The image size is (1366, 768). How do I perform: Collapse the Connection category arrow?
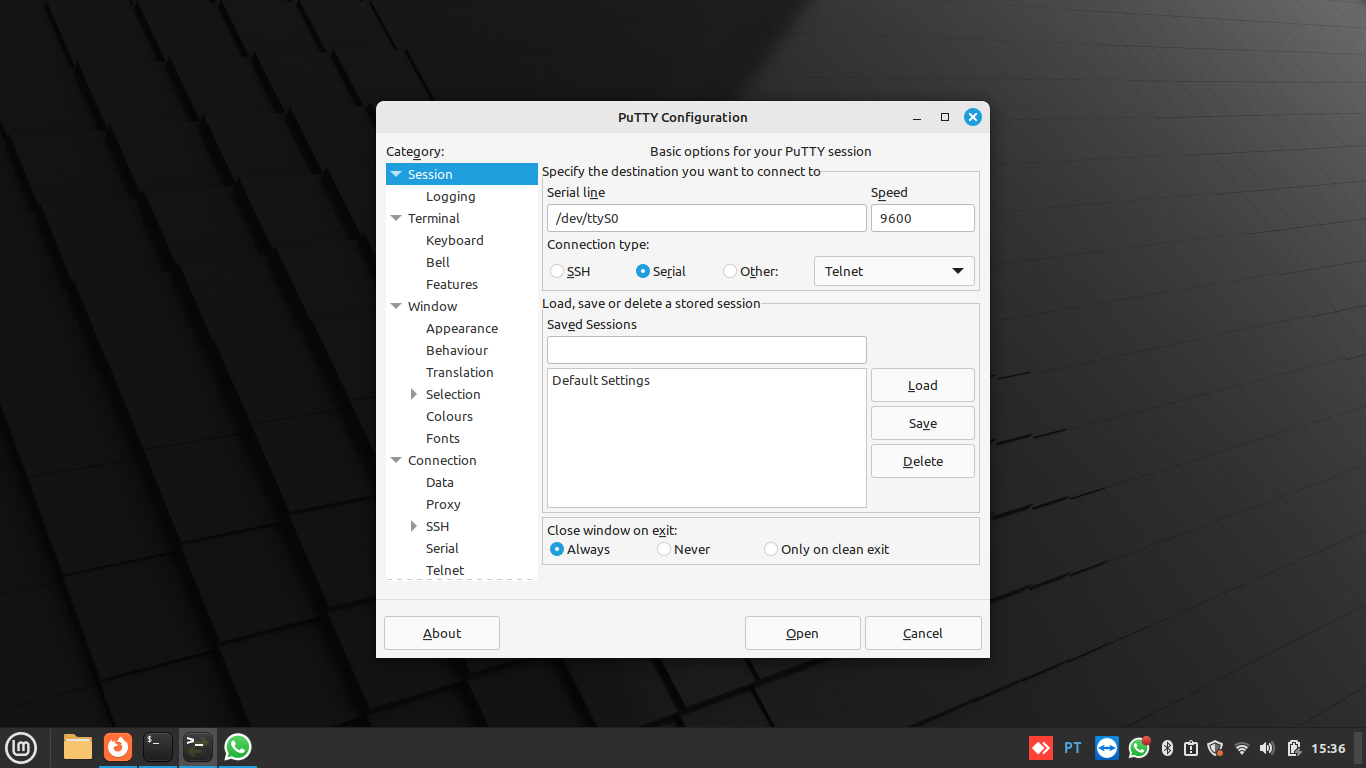pyautogui.click(x=397, y=460)
